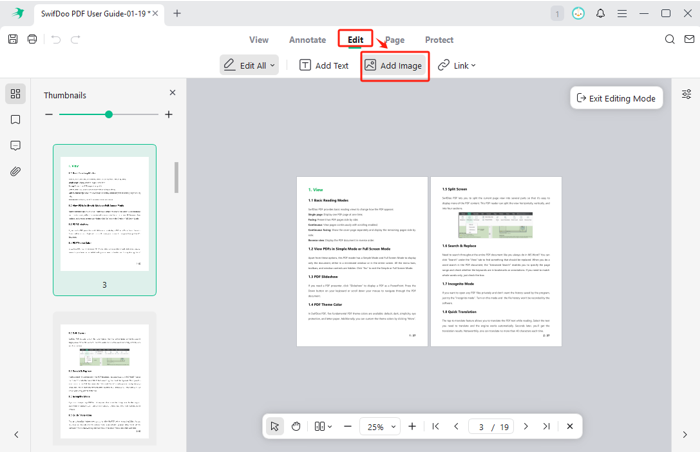Select the page 4 thumbnail
The width and height of the screenshot is (700, 453).
(104, 378)
